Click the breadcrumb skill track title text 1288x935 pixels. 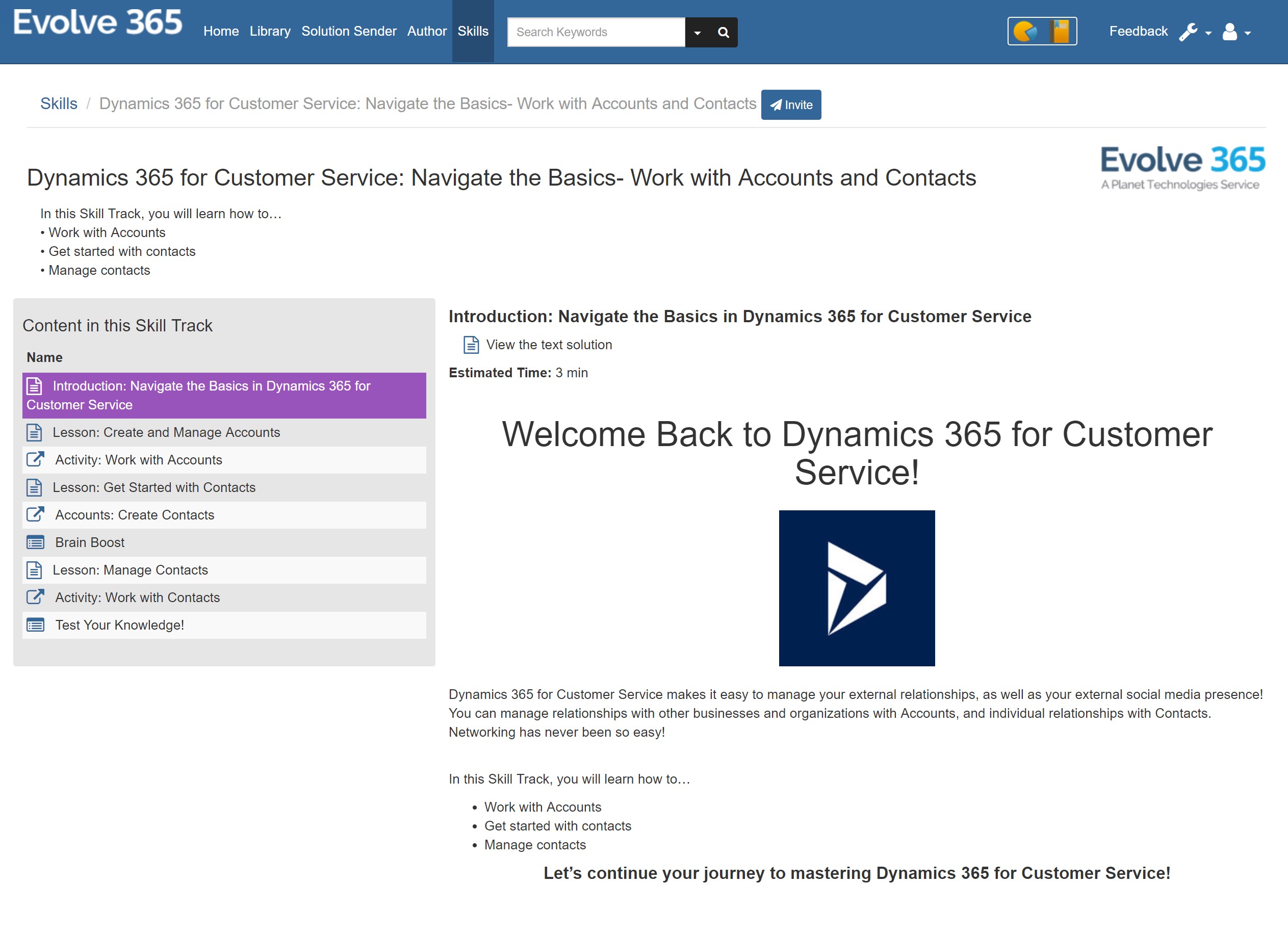pos(428,103)
